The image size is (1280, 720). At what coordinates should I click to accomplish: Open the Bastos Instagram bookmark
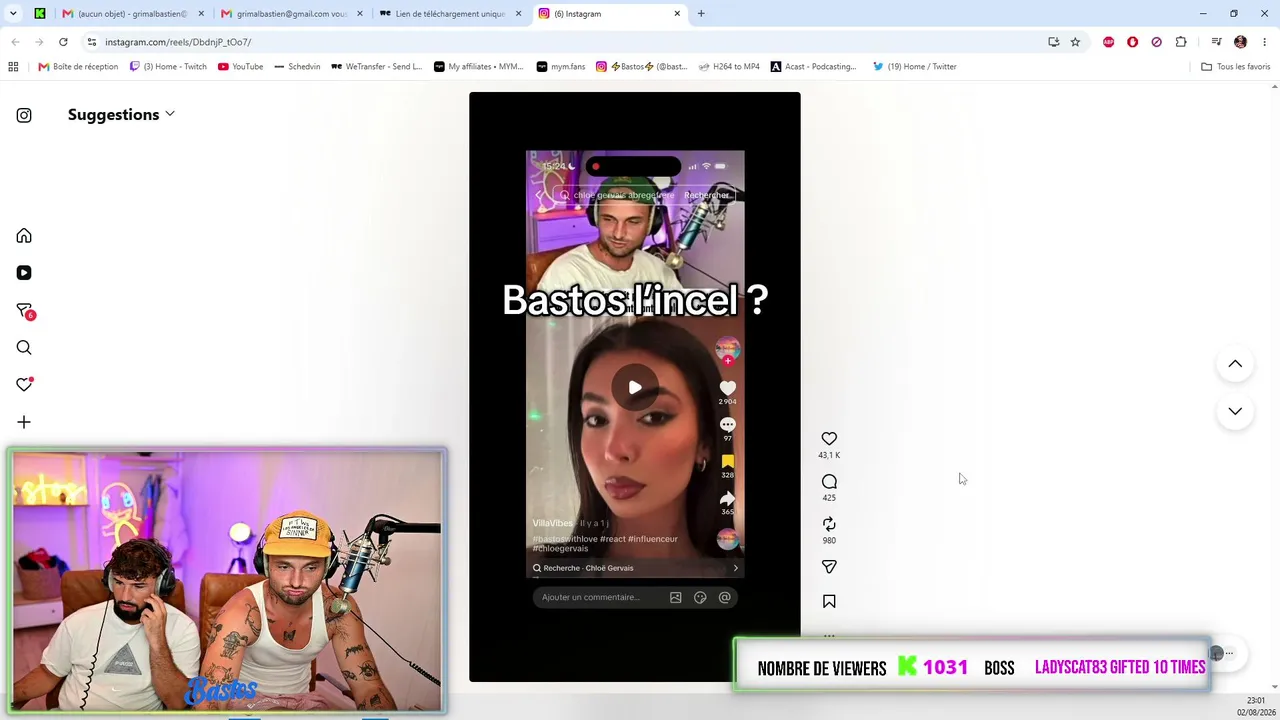(642, 67)
